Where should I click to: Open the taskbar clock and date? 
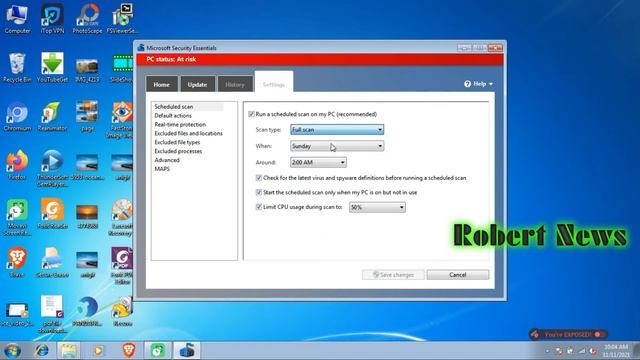pos(616,351)
